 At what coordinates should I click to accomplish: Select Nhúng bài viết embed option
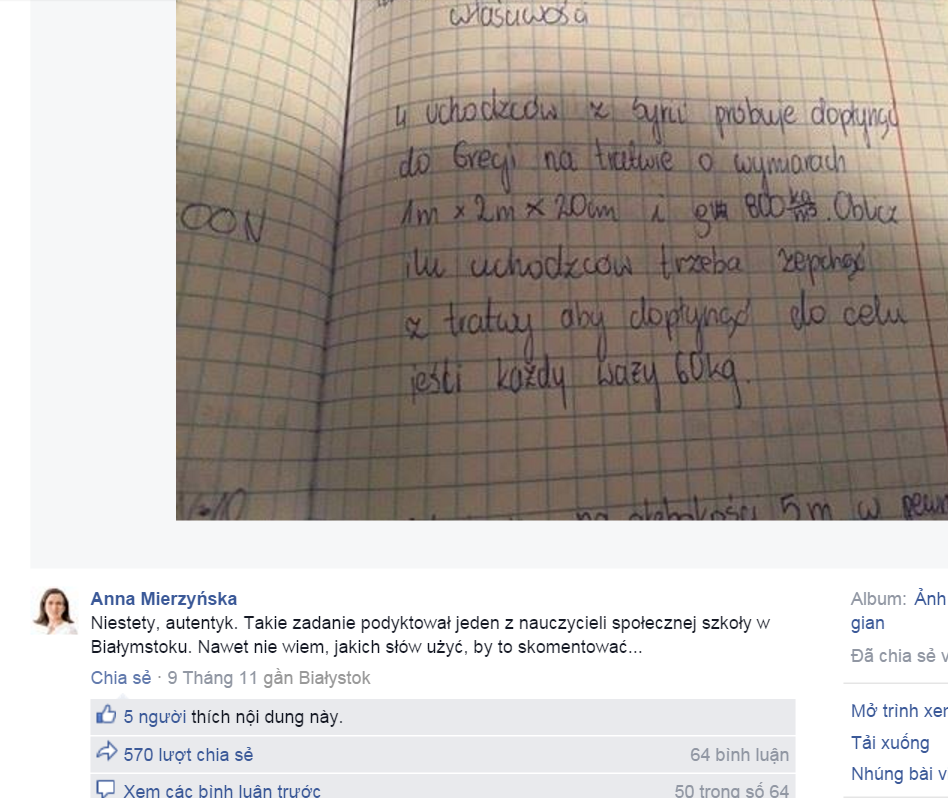tap(899, 774)
